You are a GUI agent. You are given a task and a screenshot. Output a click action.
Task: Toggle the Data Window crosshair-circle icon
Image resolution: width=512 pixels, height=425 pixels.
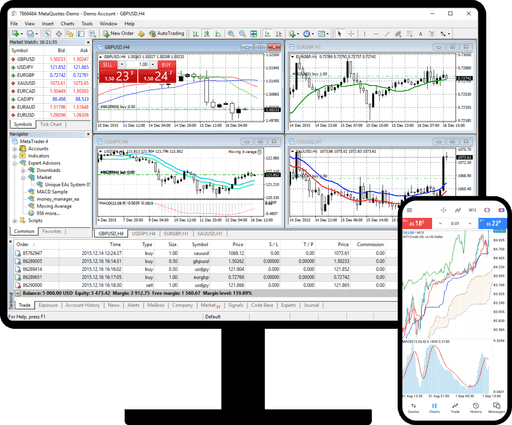(59, 34)
